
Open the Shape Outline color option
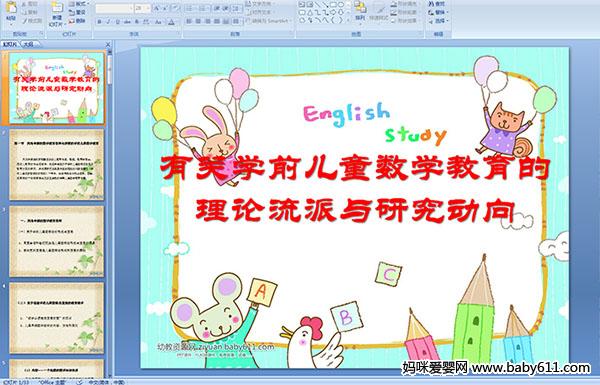(405, 12)
